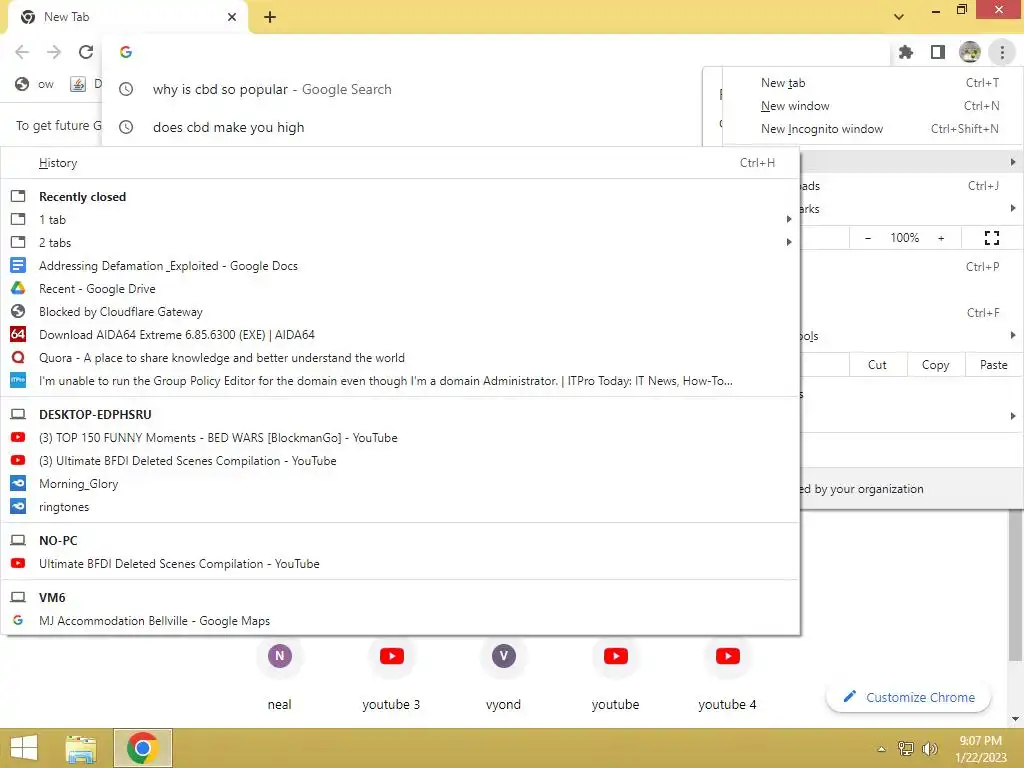The image size is (1024, 768).
Task: Click Copy in the Edit row
Action: (x=935, y=364)
